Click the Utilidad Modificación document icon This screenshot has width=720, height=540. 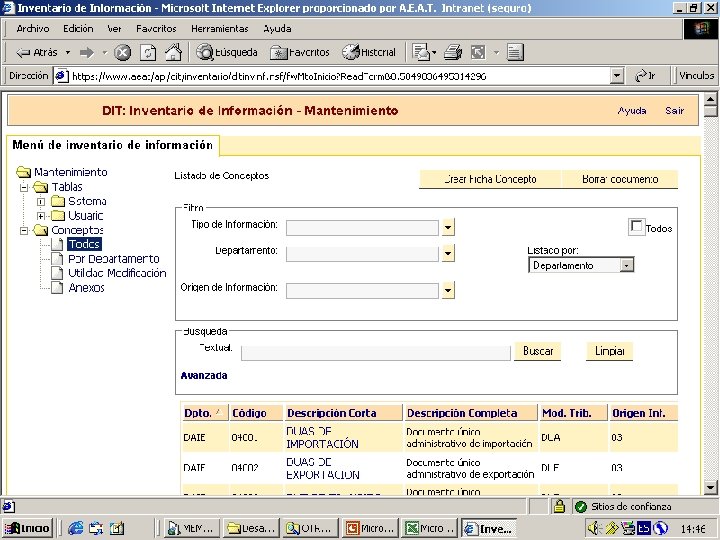(57, 273)
